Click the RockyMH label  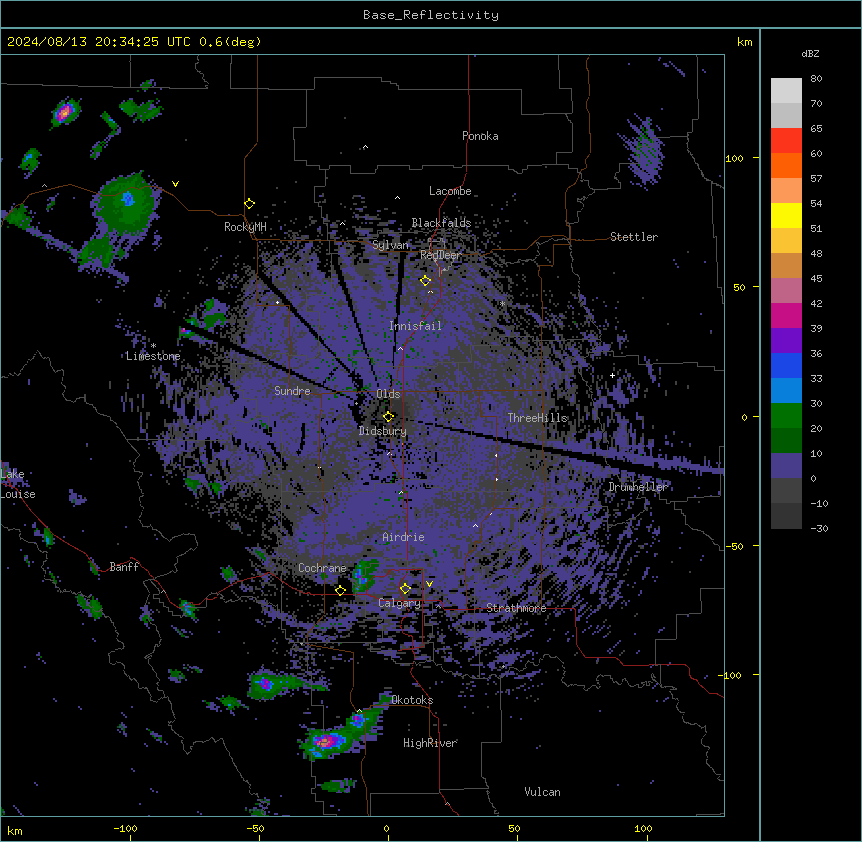(245, 227)
